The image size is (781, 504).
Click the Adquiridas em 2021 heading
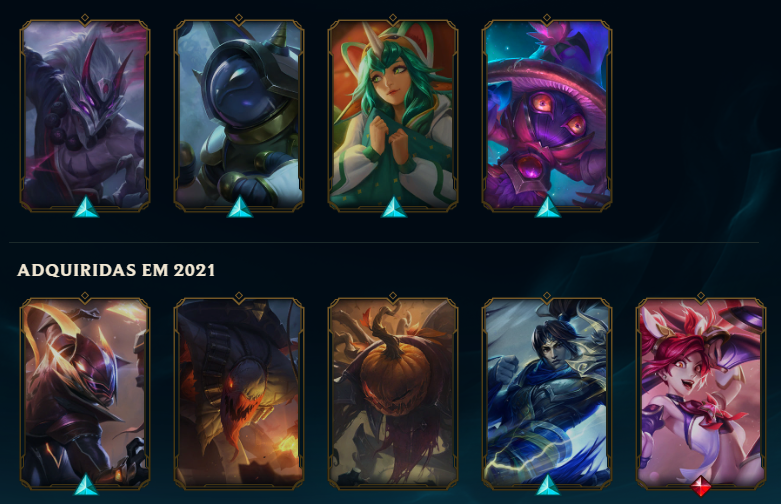(x=116, y=270)
